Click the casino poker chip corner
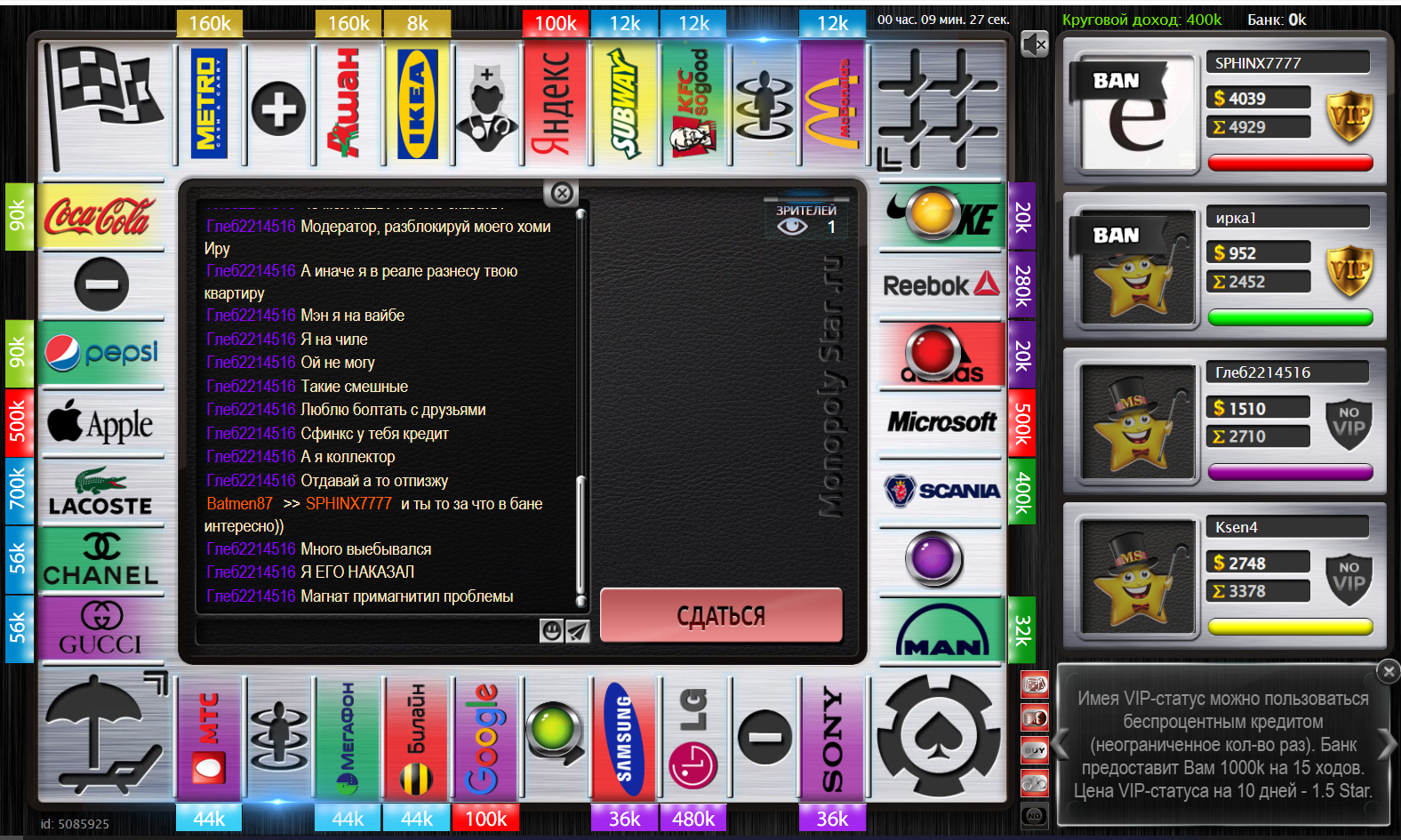This screenshot has height=840, width=1401. tap(941, 736)
